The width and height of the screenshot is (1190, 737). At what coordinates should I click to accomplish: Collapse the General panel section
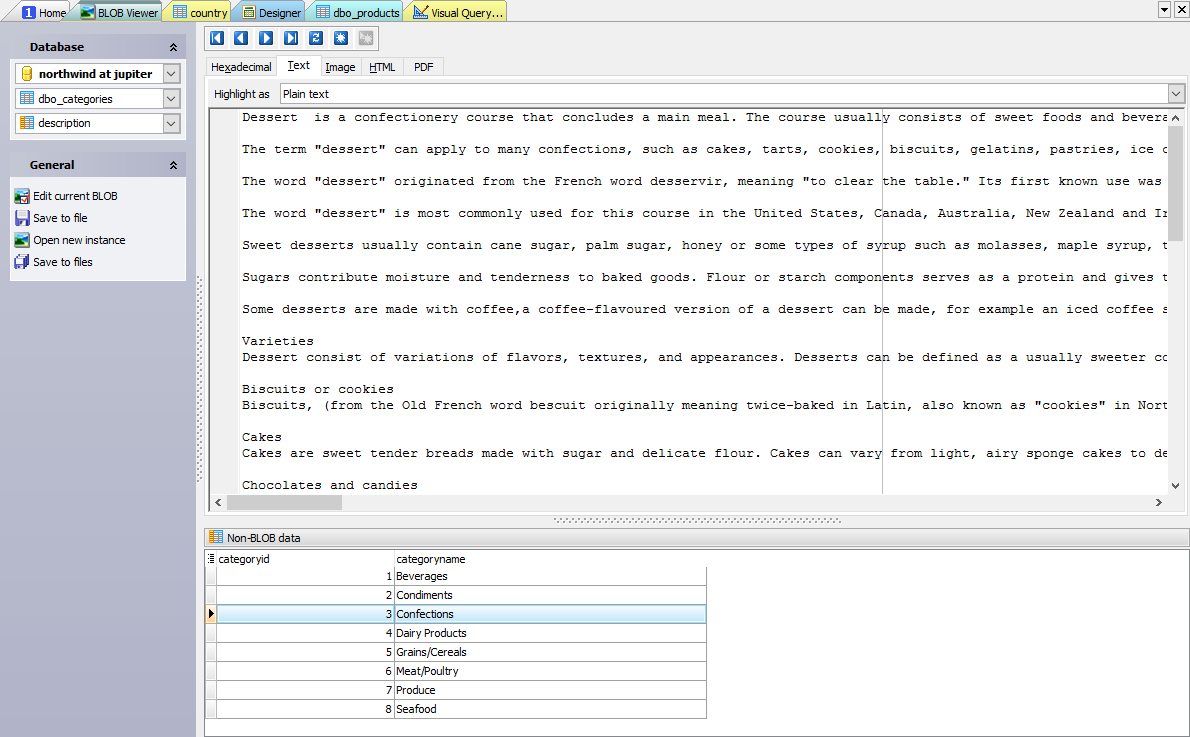tap(173, 165)
